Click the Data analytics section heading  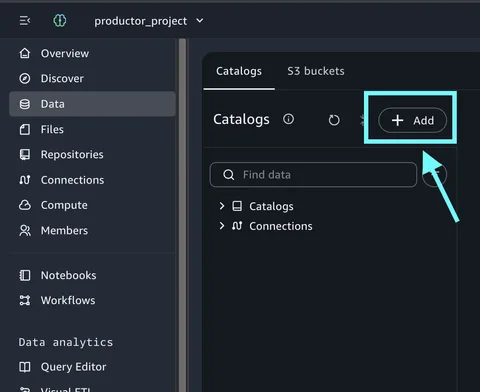point(66,342)
